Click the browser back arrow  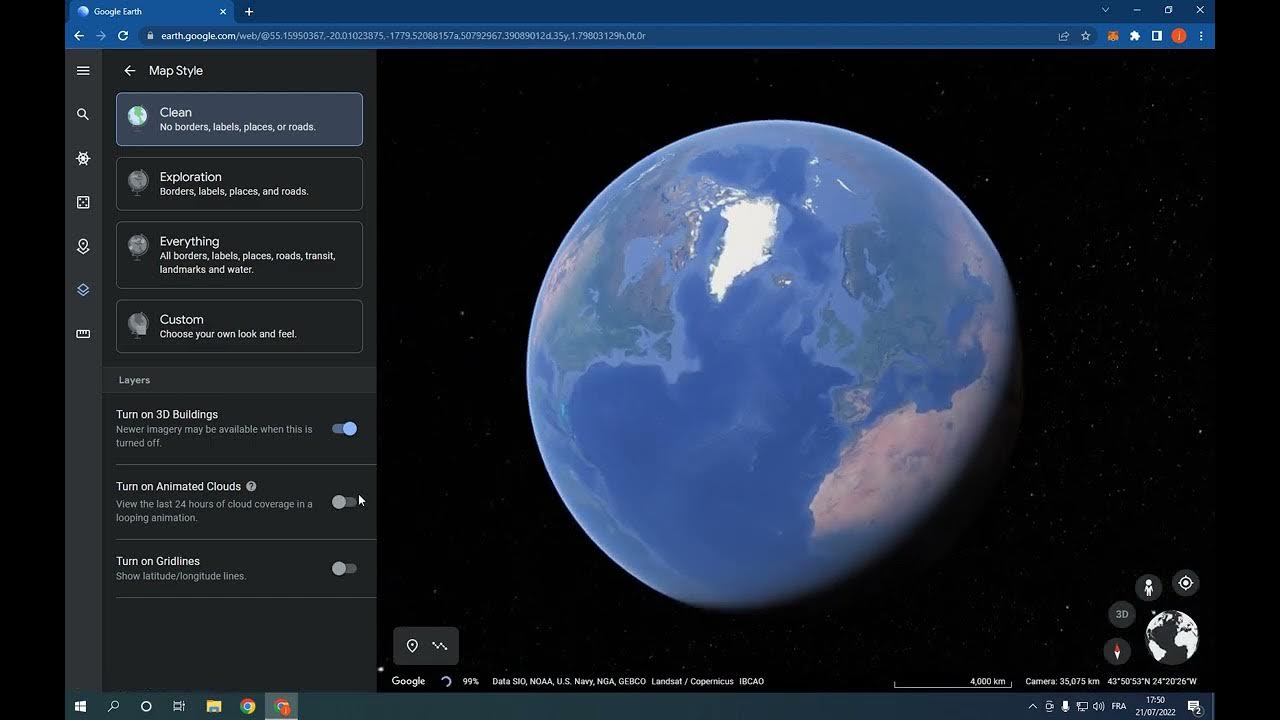79,36
